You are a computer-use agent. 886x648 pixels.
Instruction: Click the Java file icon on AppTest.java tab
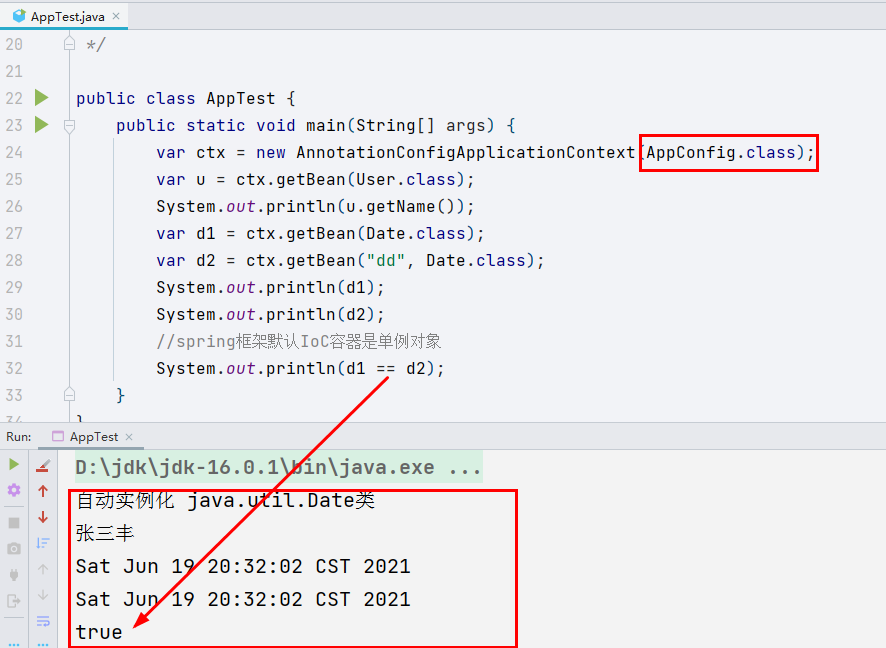click(20, 16)
